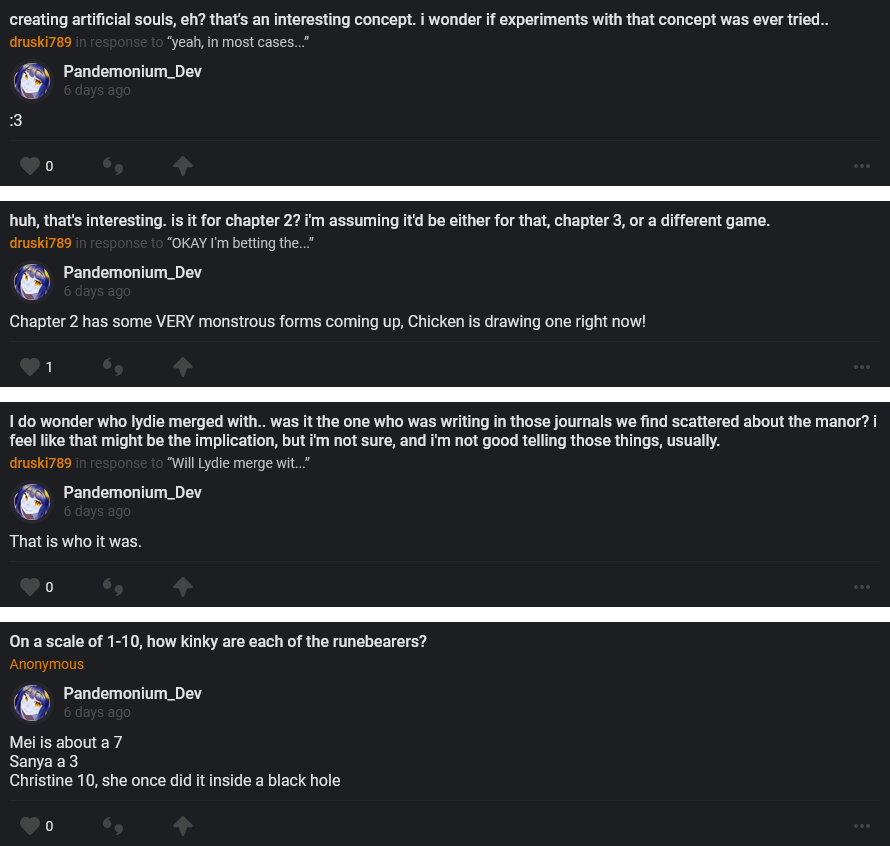Expand options menu on runebearers answer
This screenshot has height=846, width=890.
(862, 826)
